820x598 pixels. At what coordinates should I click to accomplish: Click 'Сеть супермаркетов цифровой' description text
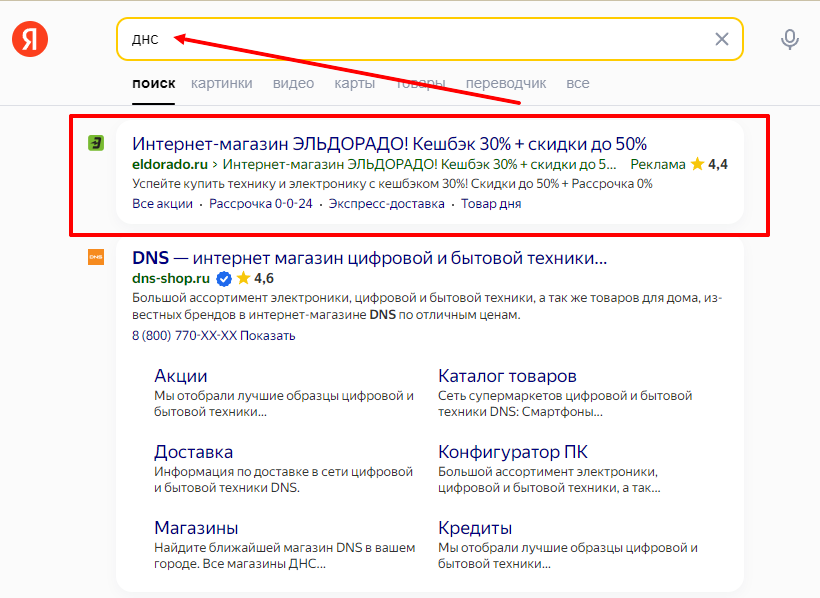[x=565, y=403]
